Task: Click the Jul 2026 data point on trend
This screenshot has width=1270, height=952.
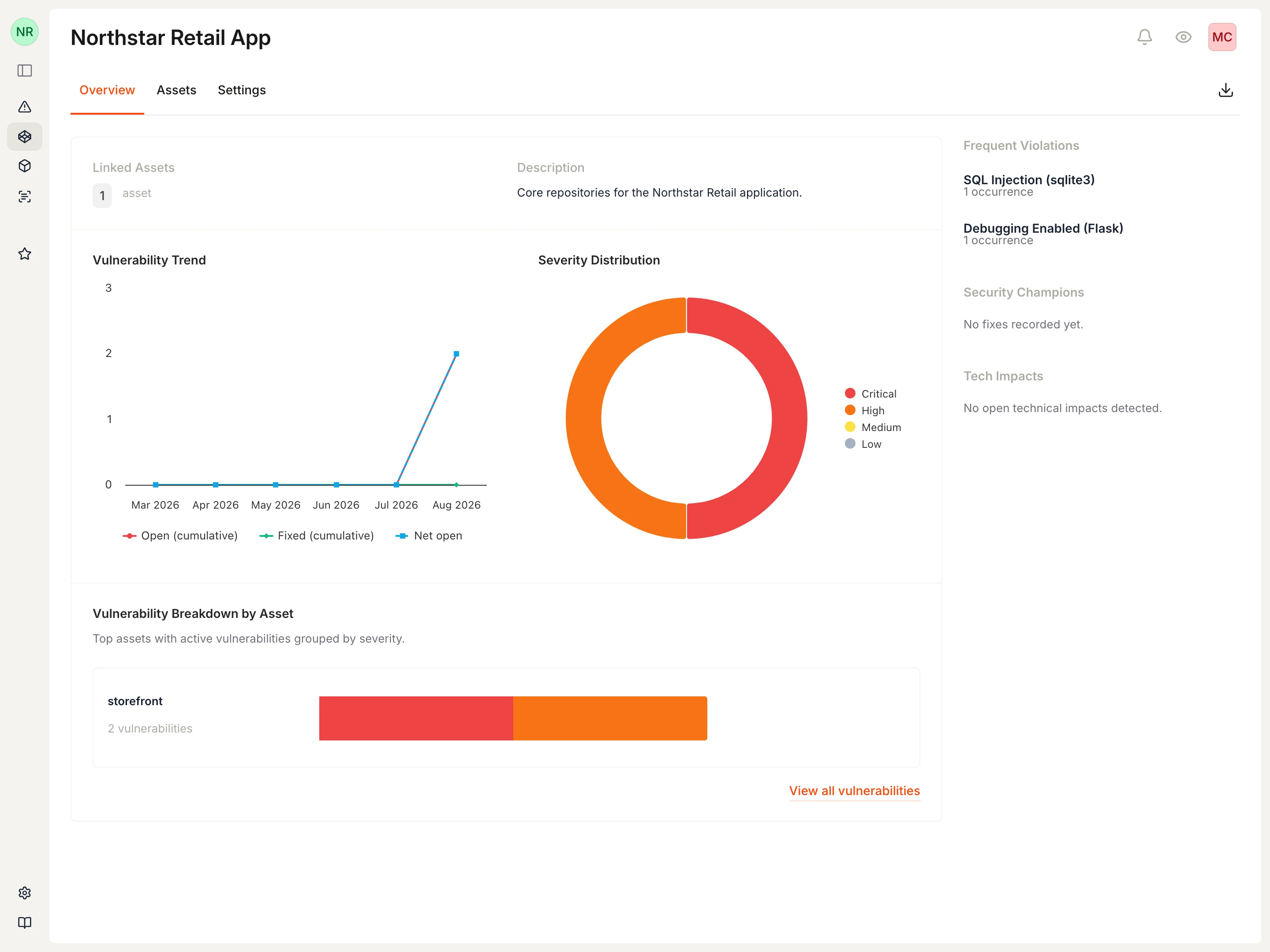Action: click(396, 485)
